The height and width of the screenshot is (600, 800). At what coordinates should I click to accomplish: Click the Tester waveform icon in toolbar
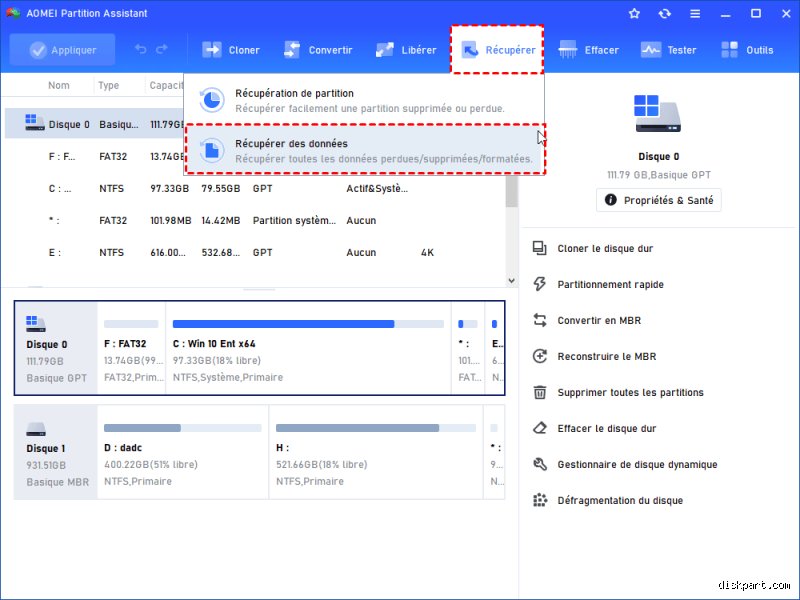coord(651,50)
